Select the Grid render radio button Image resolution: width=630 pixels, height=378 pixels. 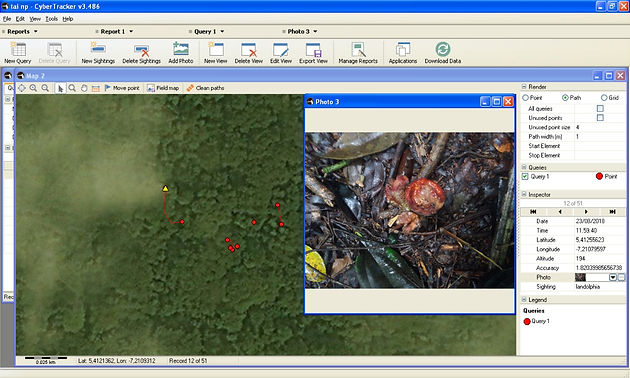[604, 98]
